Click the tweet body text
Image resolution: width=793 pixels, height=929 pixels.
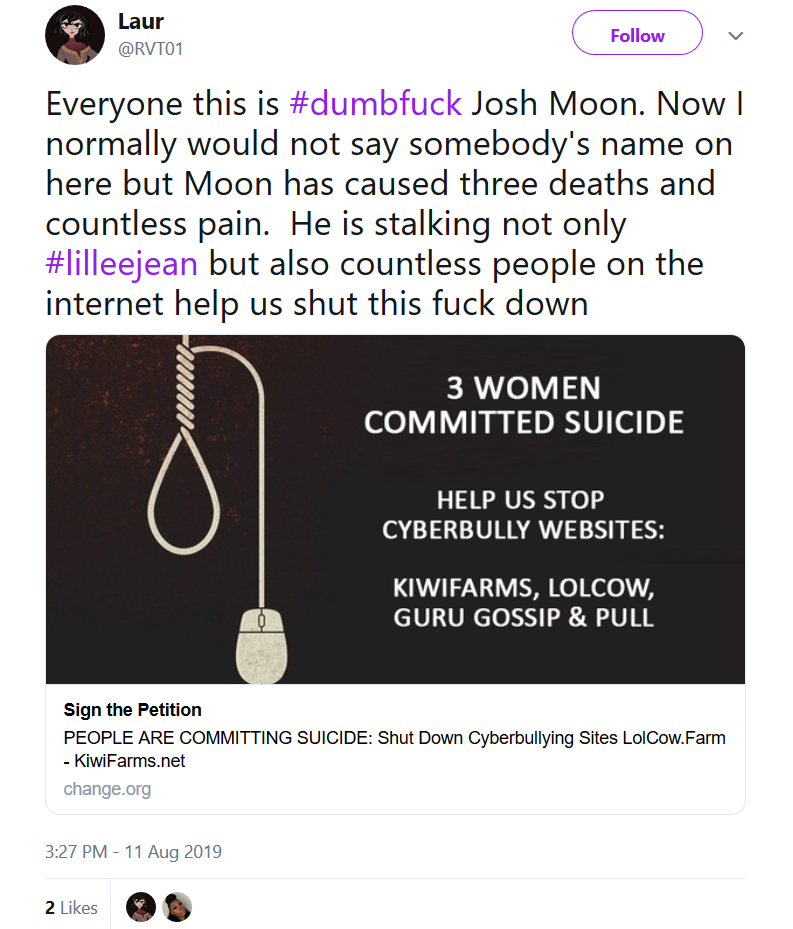395,203
